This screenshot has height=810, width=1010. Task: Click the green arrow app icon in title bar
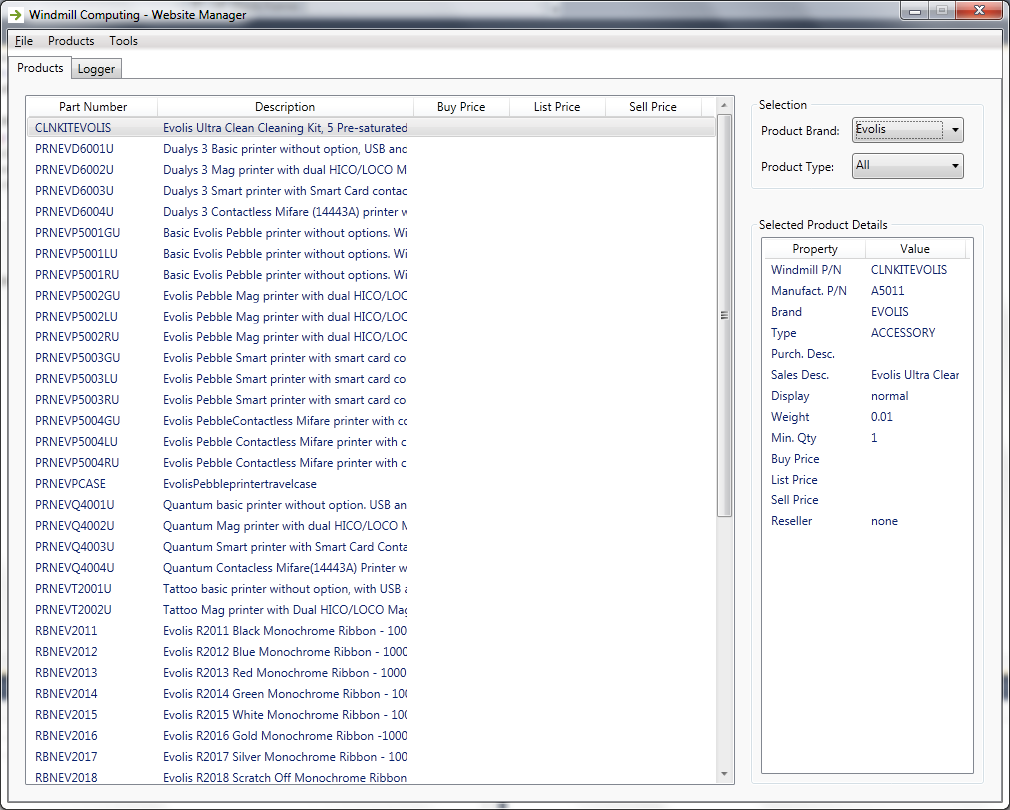point(15,14)
